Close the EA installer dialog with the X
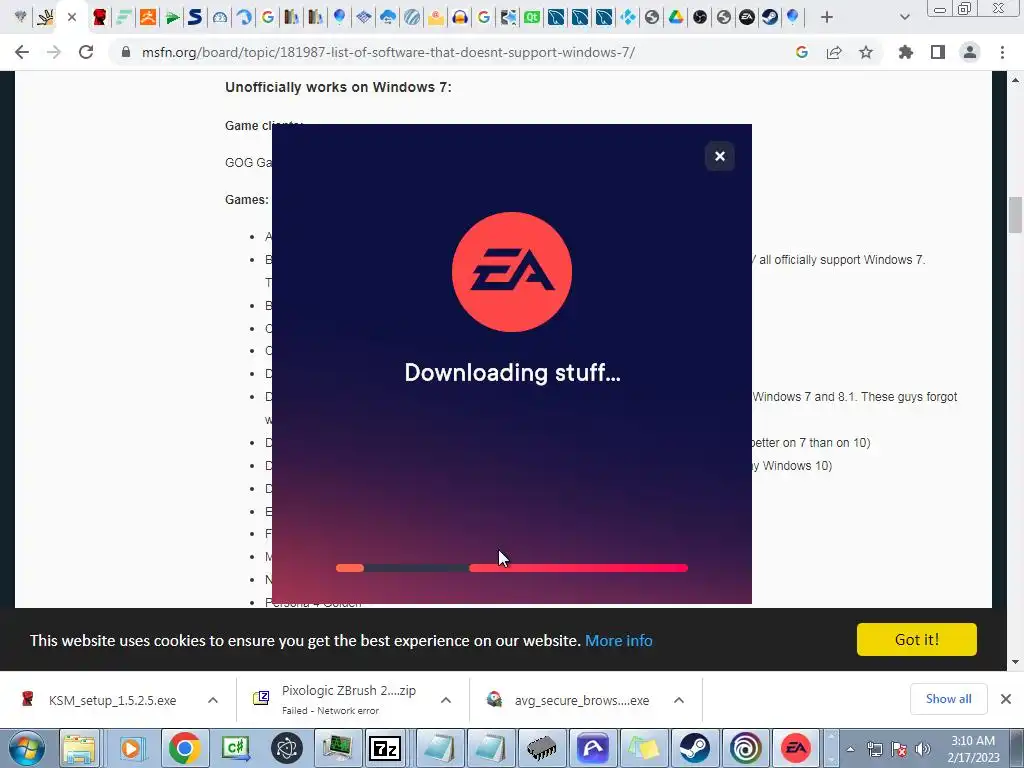 pos(720,156)
